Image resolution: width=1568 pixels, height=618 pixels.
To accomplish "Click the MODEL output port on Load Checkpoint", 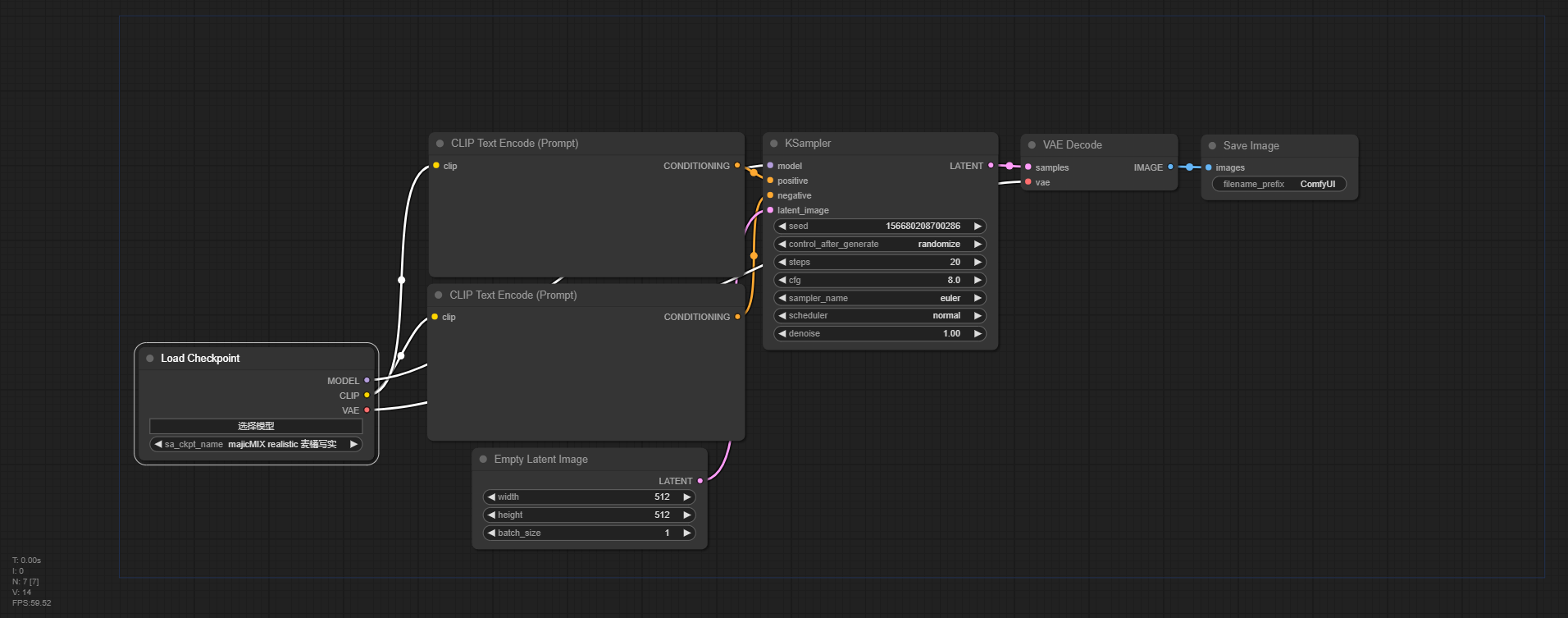I will coord(367,381).
